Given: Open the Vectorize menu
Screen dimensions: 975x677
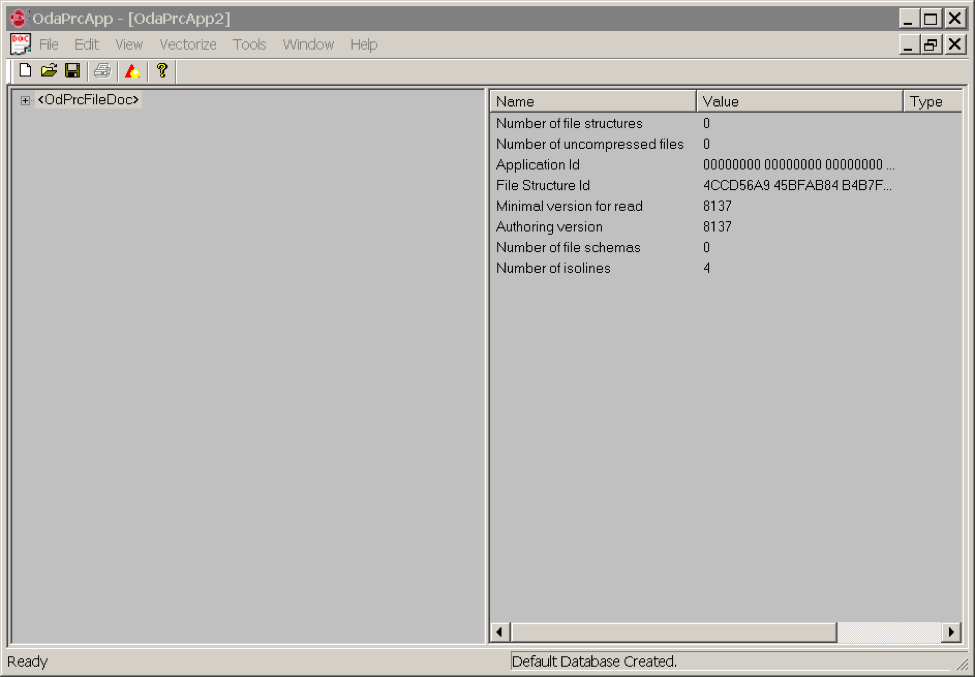Looking at the screenshot, I should tap(188, 45).
